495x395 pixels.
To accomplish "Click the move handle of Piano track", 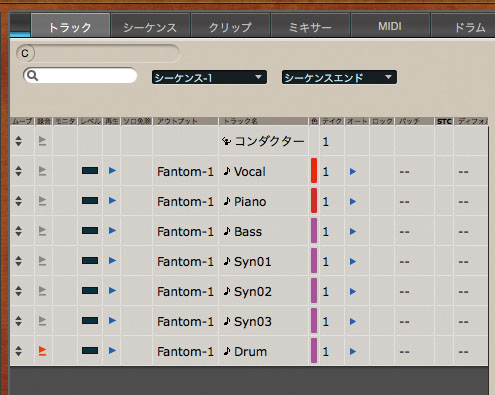I will [19, 201].
